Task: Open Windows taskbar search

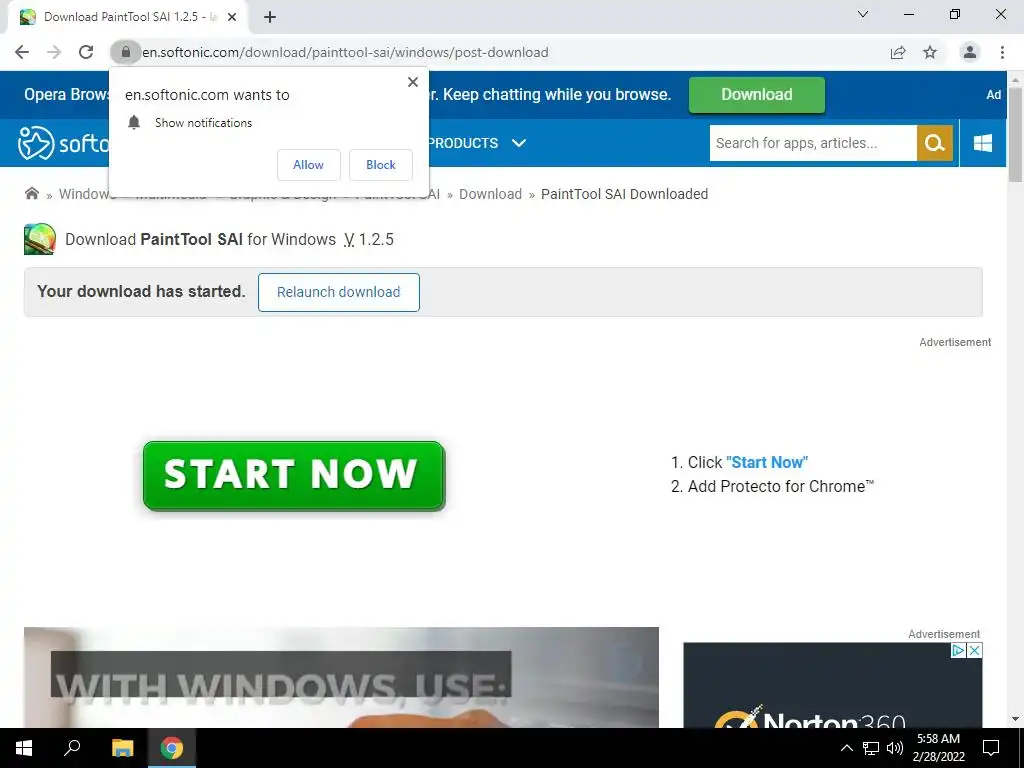Action: [72, 748]
